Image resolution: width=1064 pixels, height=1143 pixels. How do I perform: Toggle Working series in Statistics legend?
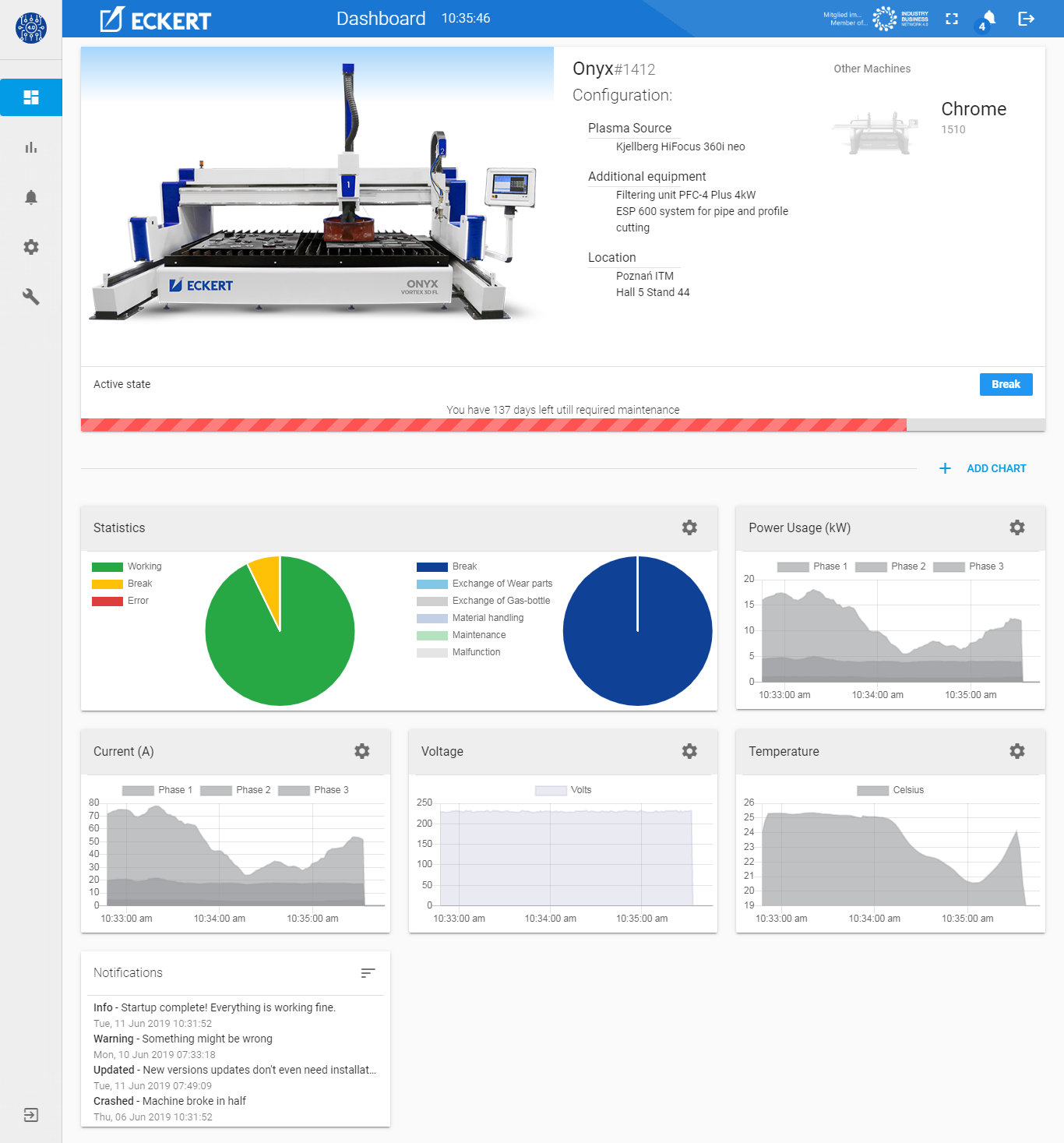(x=127, y=566)
